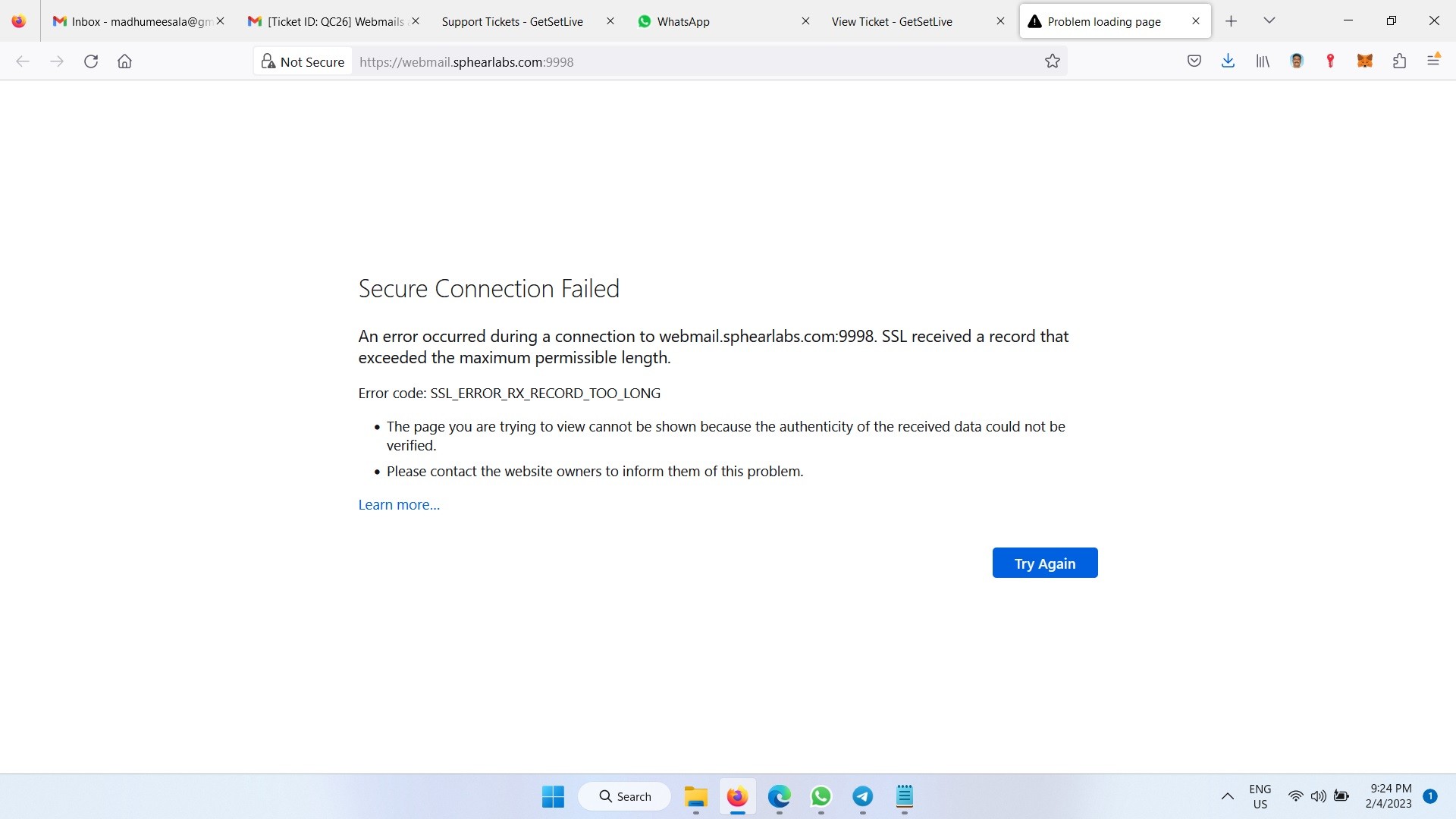The image size is (1456, 819).
Task: Open the Learn more link
Action: point(399,505)
